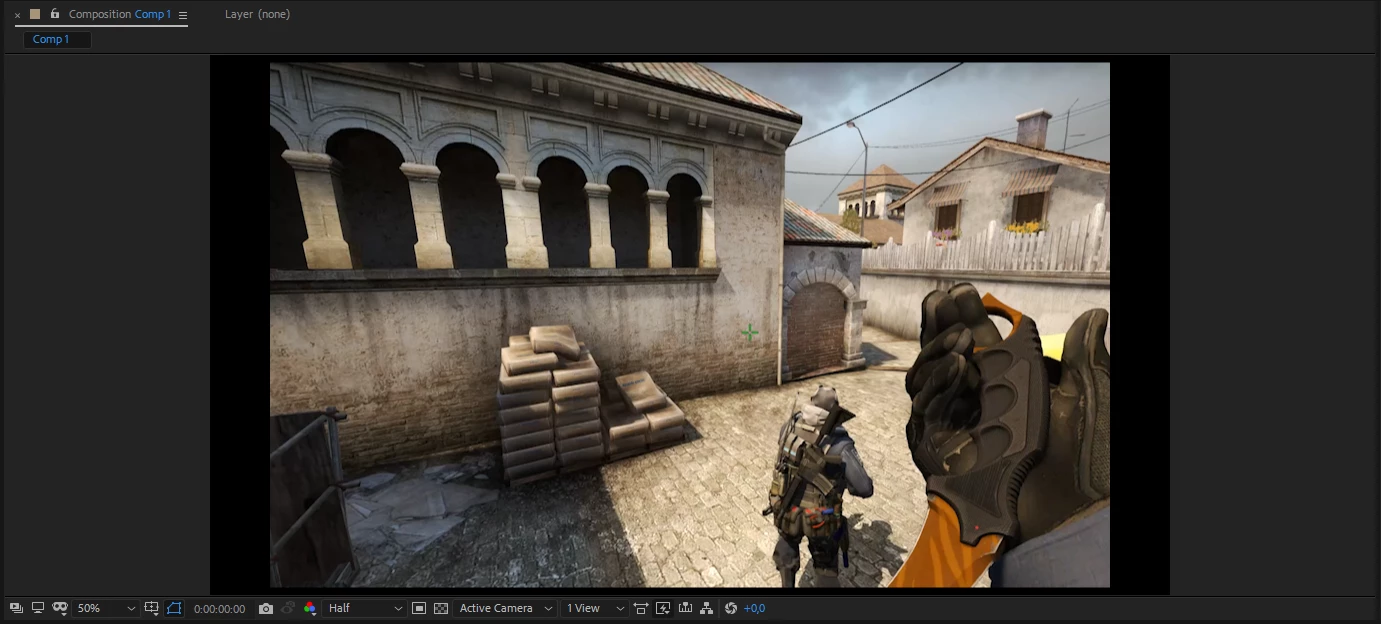Select the Composition Comp 1 tab
Viewport: 1381px width, 624px height.
pyautogui.click(x=120, y=14)
